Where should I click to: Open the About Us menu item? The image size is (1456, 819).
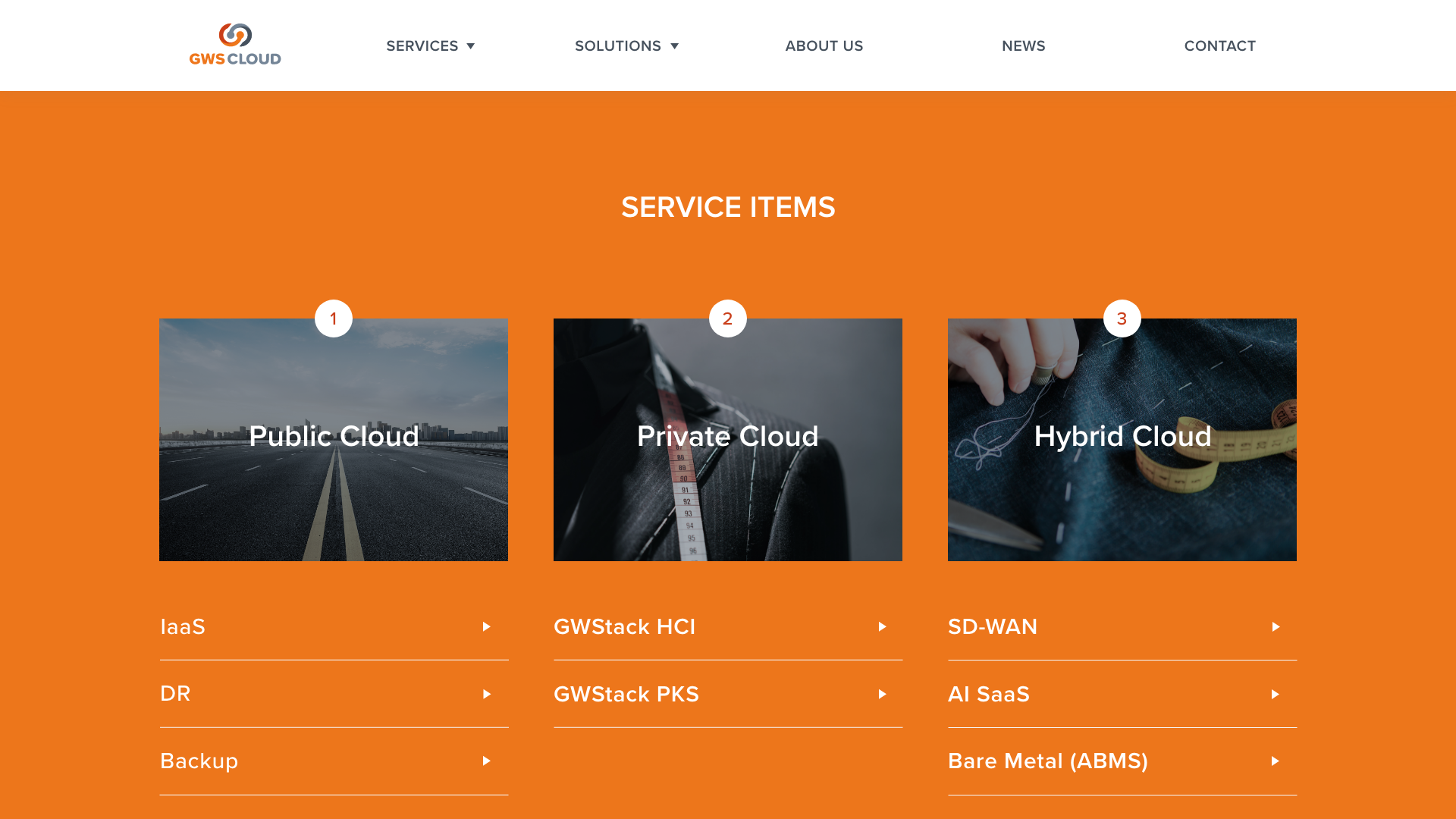824,46
